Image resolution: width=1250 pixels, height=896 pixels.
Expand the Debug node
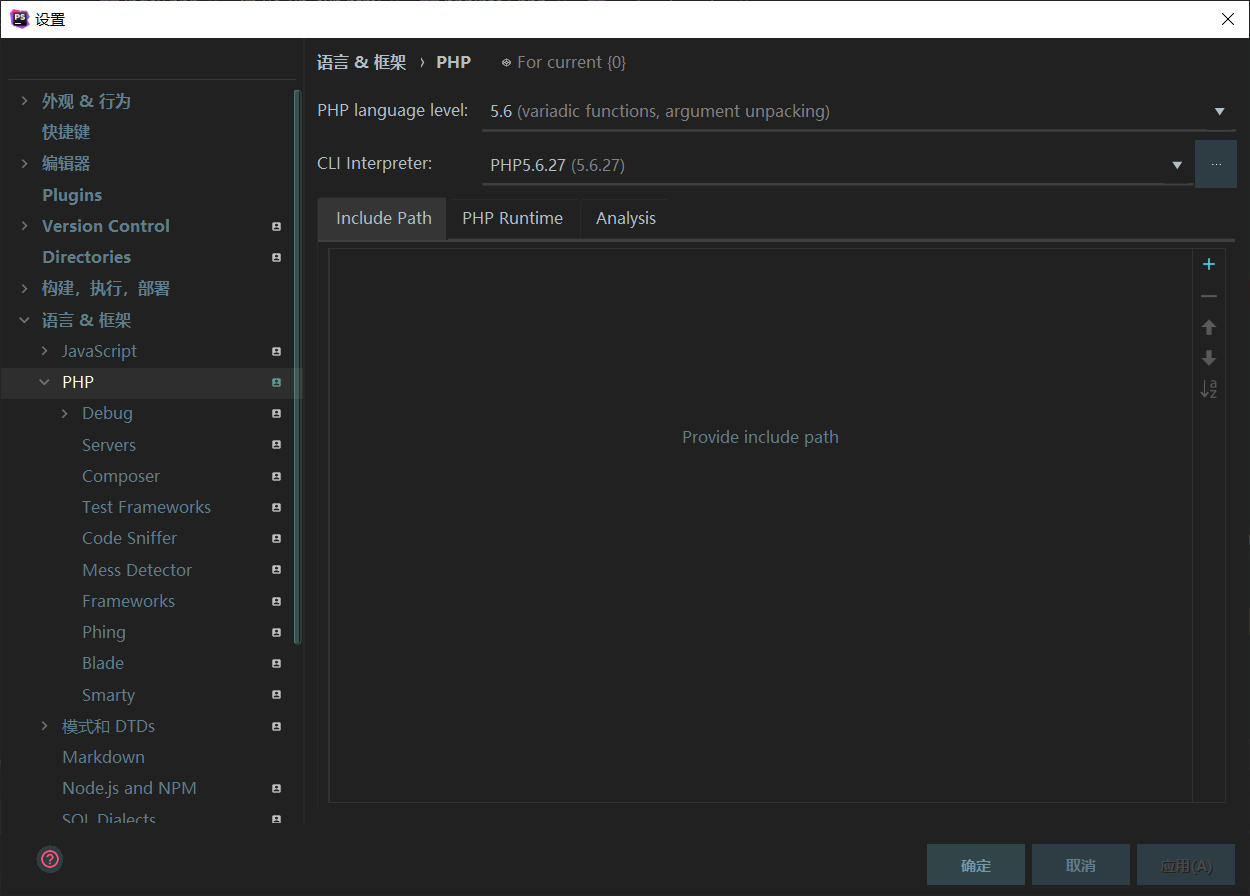pos(64,413)
